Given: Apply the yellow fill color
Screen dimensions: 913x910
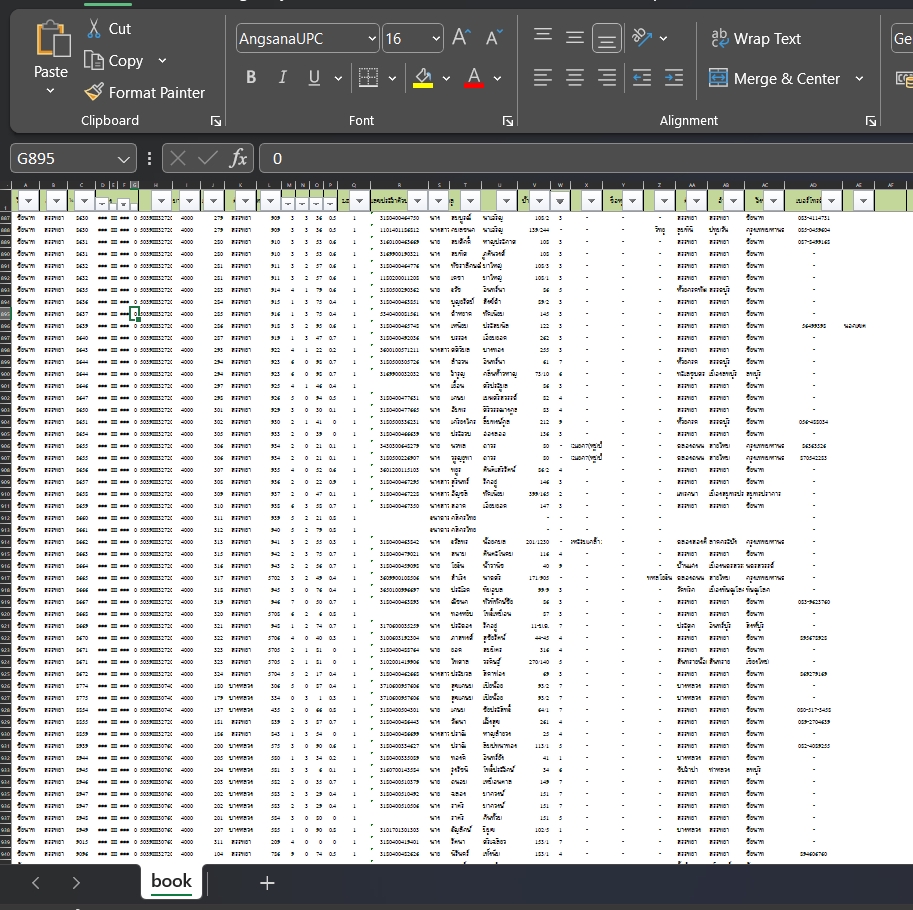Looking at the screenshot, I should point(423,77).
